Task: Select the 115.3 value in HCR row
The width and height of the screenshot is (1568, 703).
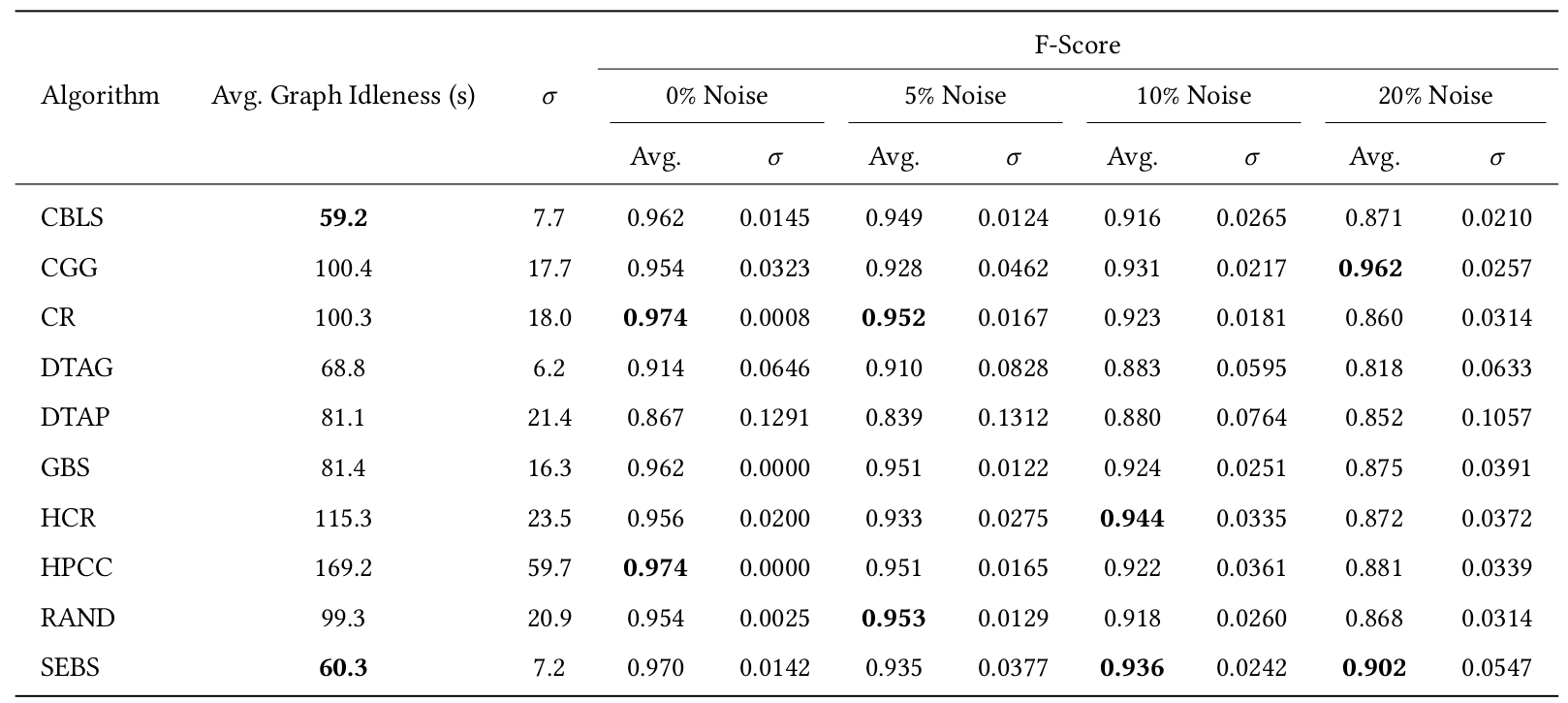Action: 343,518
